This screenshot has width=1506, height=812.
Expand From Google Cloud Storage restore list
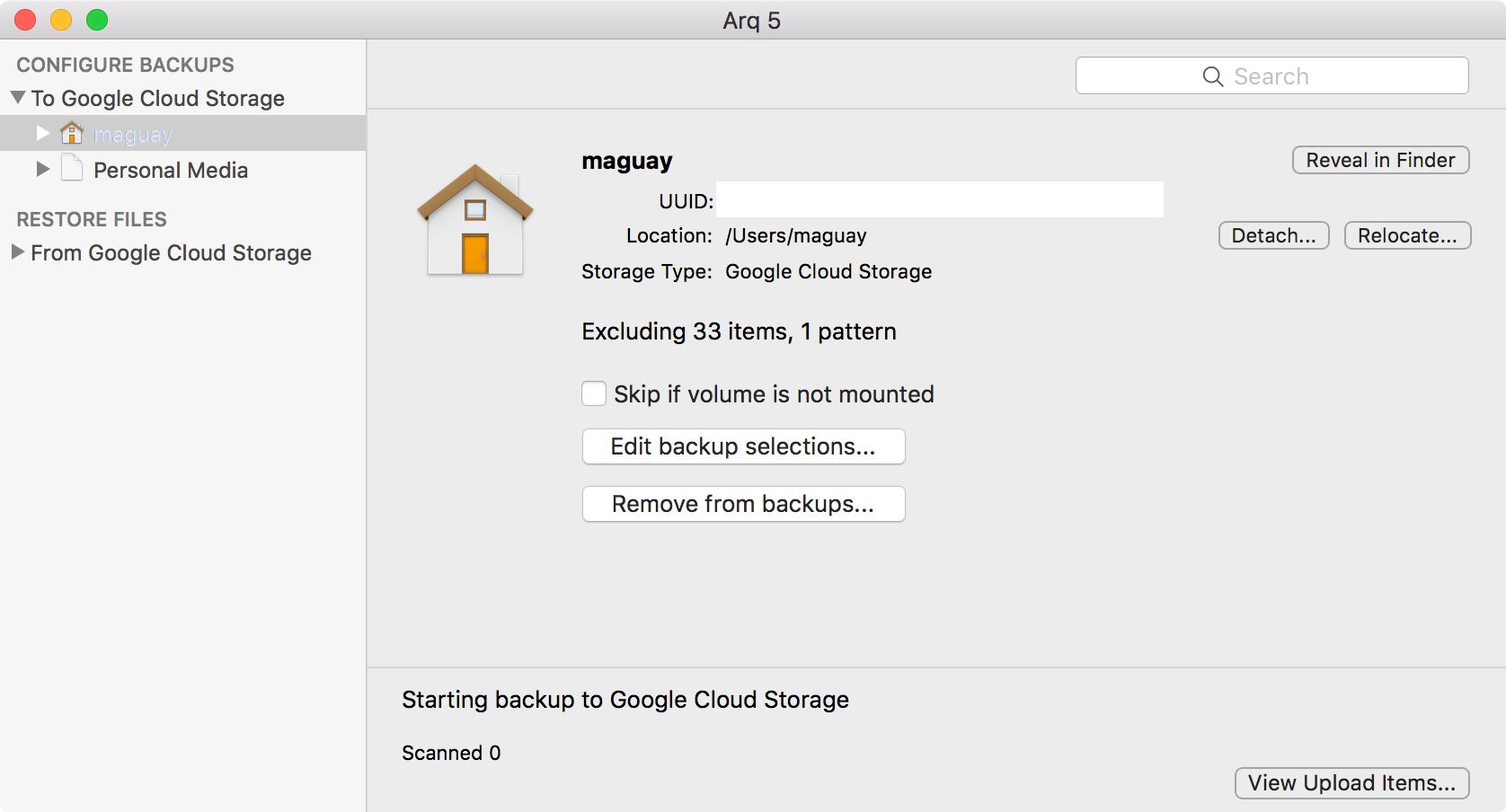coord(17,252)
